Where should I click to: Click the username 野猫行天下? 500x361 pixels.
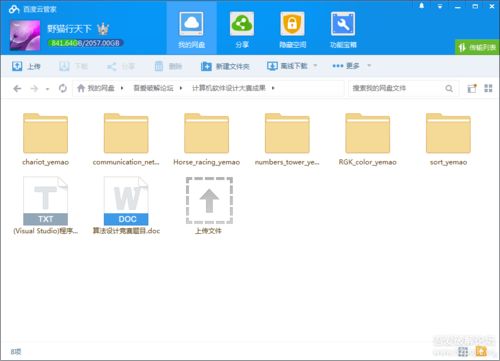(69, 29)
